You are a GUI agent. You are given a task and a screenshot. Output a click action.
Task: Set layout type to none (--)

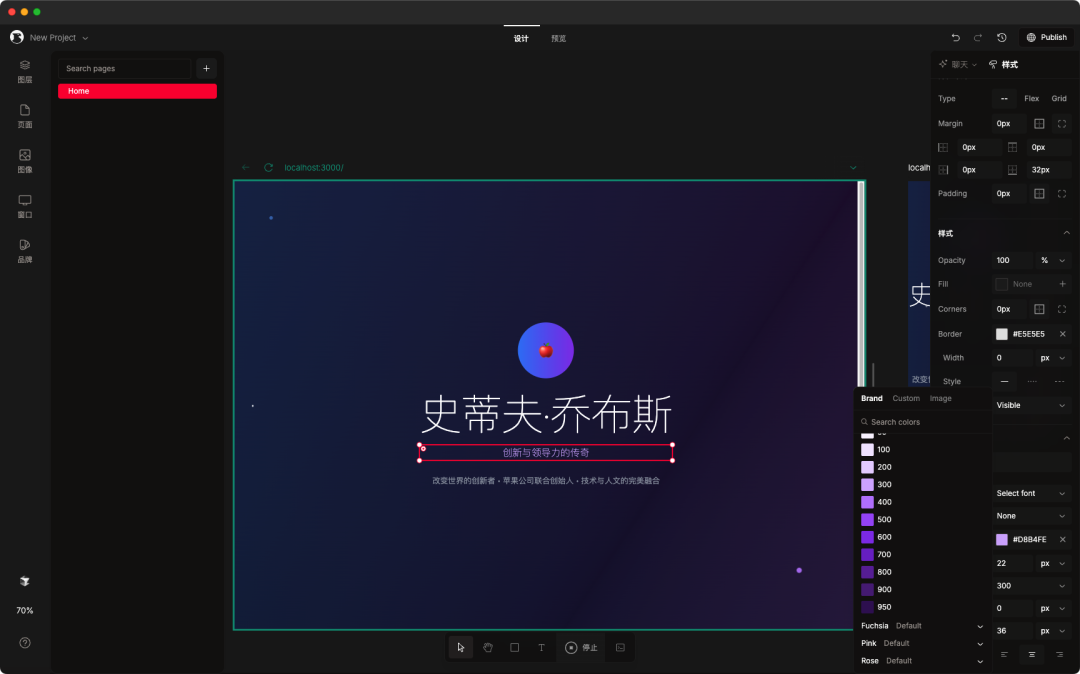[x=1004, y=98]
